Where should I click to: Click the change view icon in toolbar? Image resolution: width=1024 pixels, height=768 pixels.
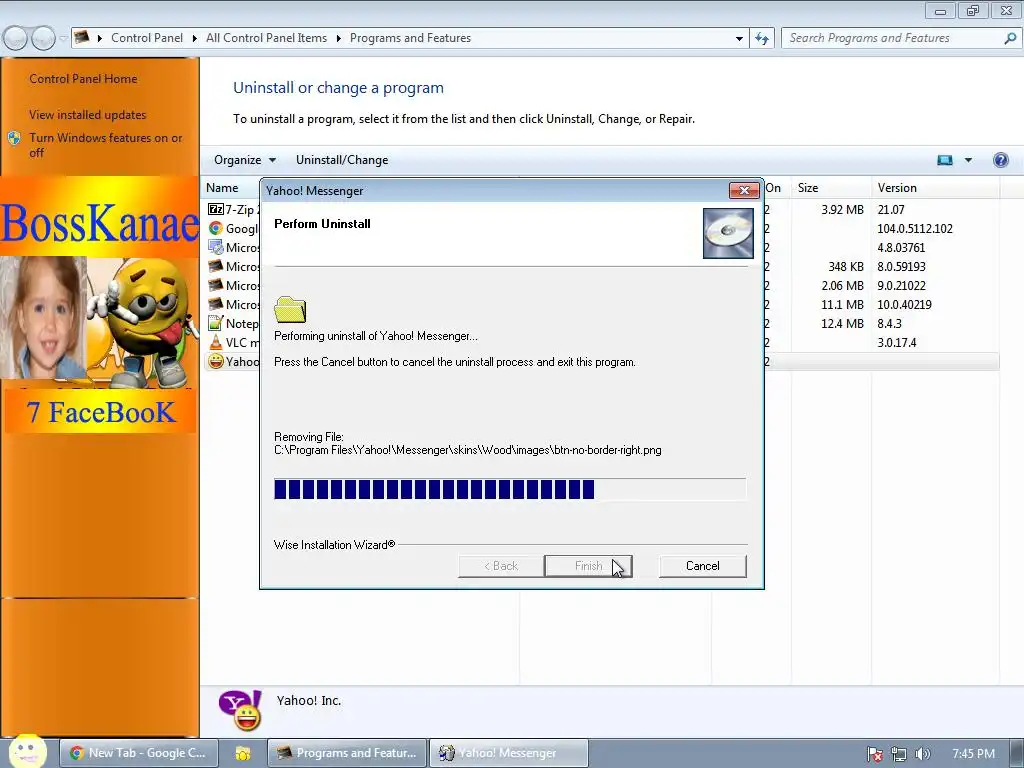[945, 160]
